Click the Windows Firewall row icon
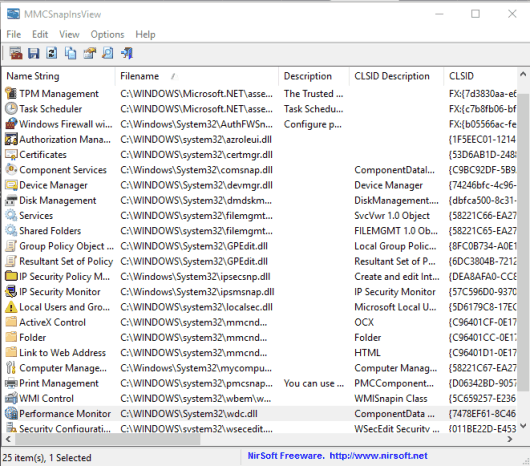The image size is (530, 466). coord(11,124)
